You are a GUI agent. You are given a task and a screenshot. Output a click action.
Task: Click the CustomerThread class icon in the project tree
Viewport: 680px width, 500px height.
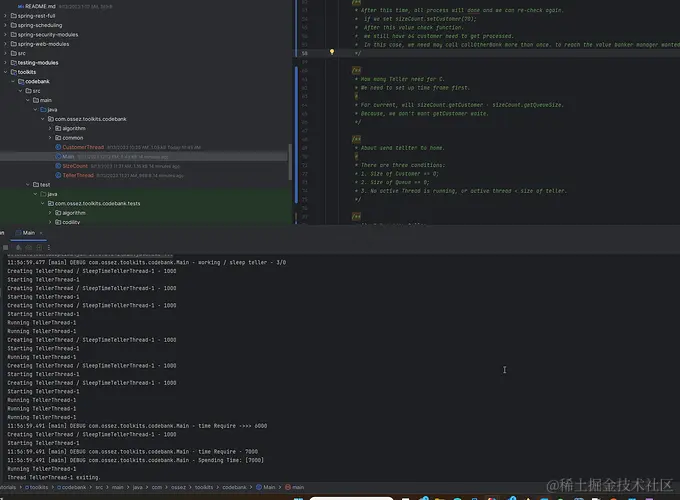click(58, 147)
